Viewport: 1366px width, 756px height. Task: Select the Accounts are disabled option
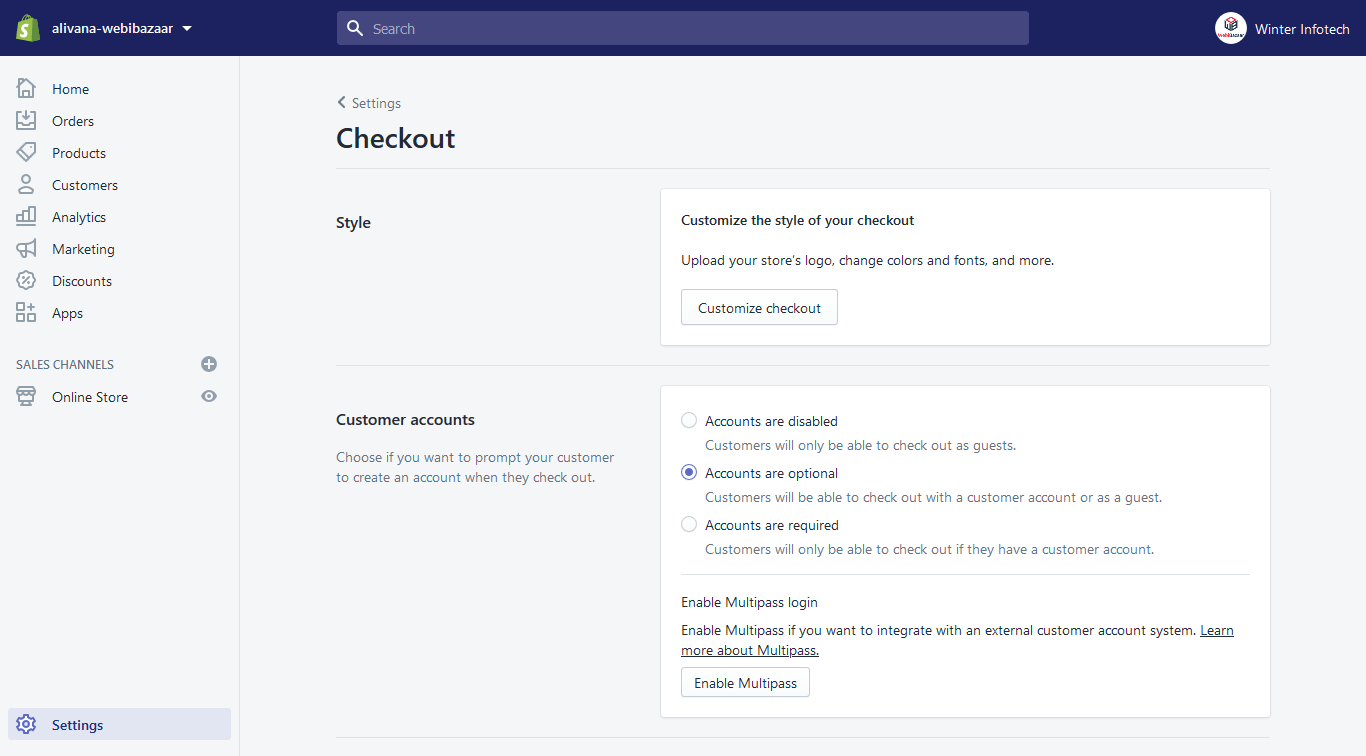click(x=689, y=421)
